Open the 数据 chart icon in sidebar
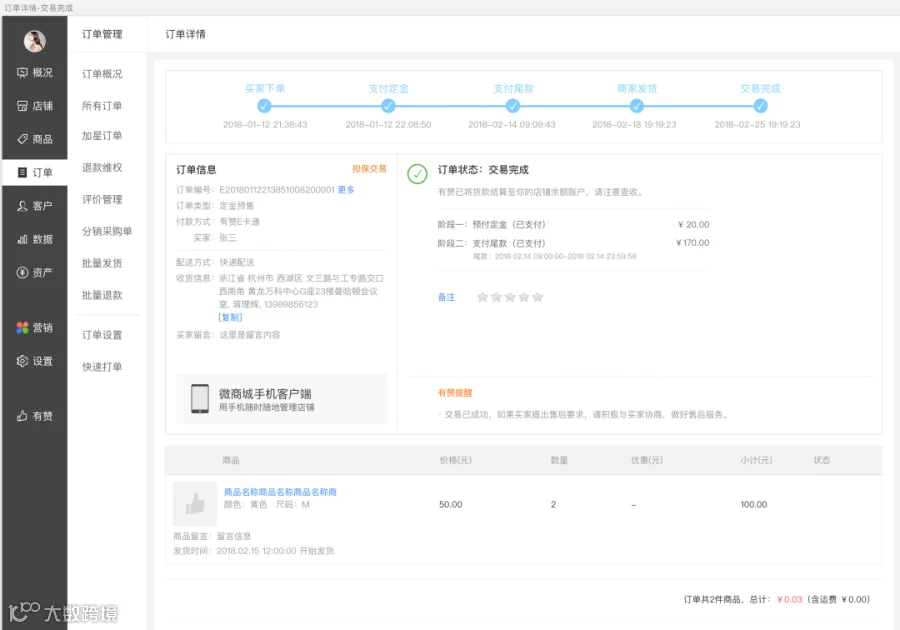Screen dimensions: 900x630 click(22, 239)
